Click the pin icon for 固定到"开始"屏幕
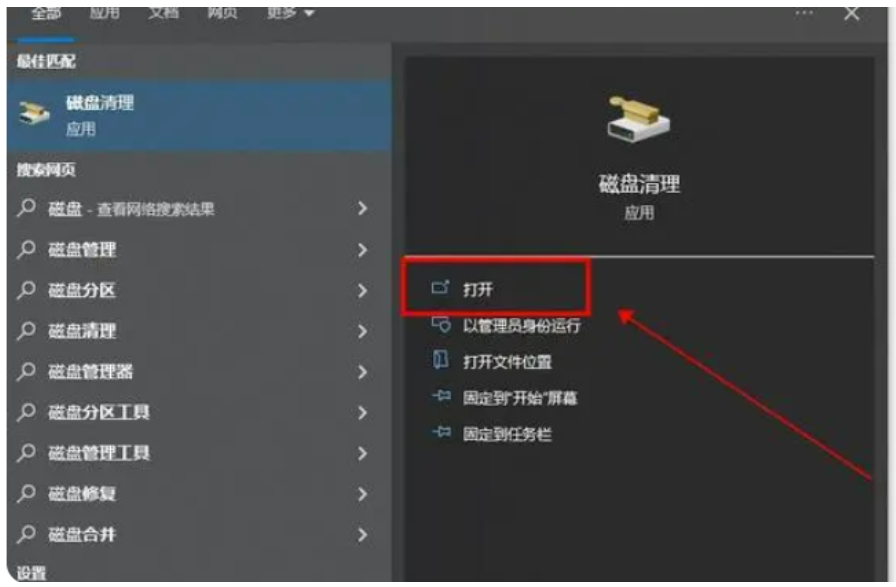Screen dimensions: 896x587 (x=441, y=396)
